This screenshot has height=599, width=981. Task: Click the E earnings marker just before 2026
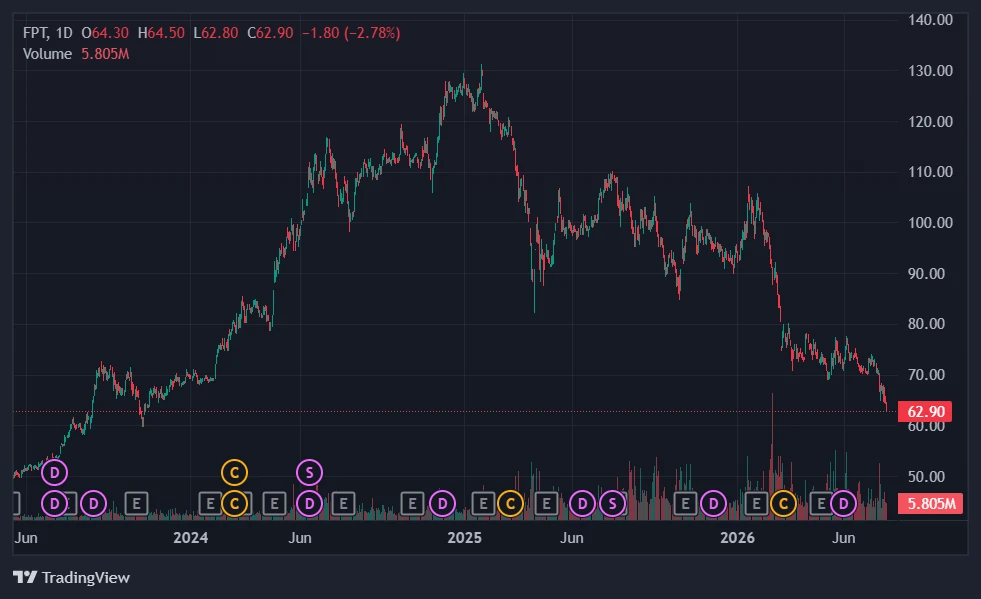[685, 503]
